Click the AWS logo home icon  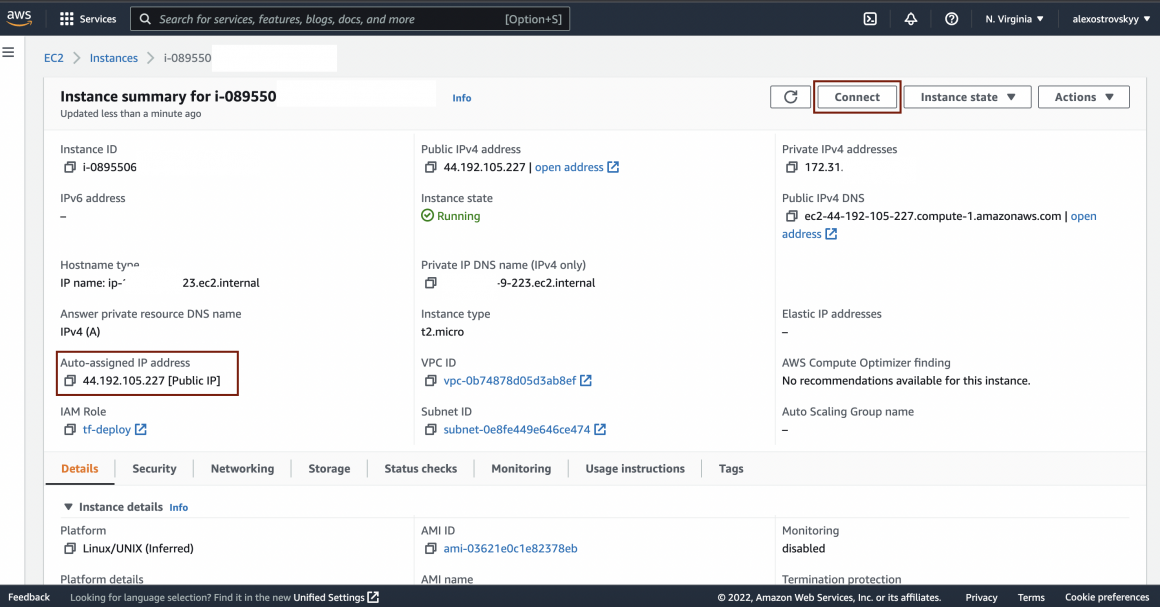(20, 18)
